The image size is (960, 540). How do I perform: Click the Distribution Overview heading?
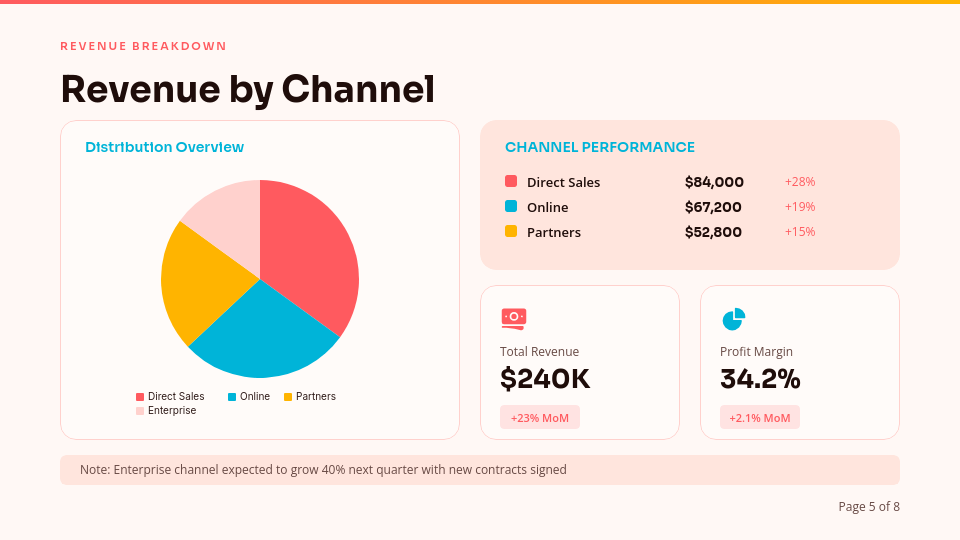(x=165, y=147)
